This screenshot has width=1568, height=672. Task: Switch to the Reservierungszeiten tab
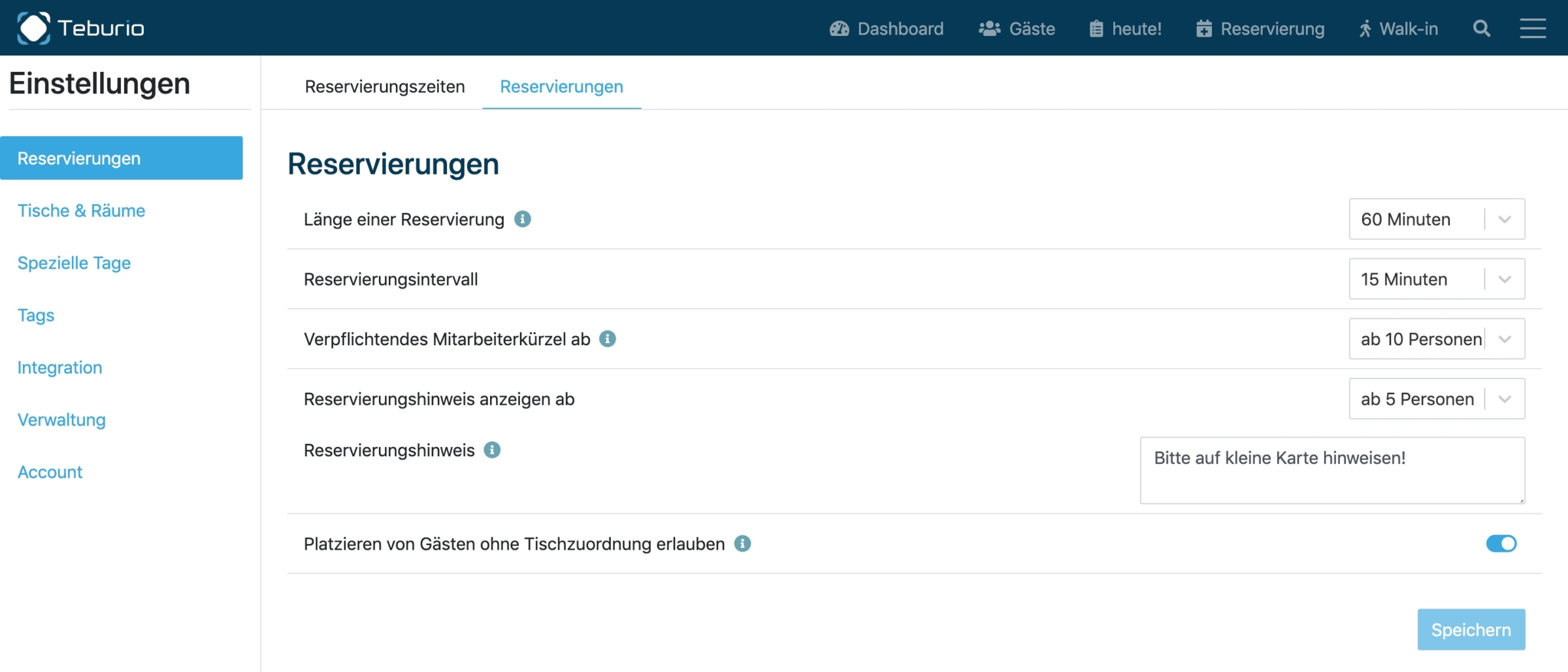tap(385, 86)
